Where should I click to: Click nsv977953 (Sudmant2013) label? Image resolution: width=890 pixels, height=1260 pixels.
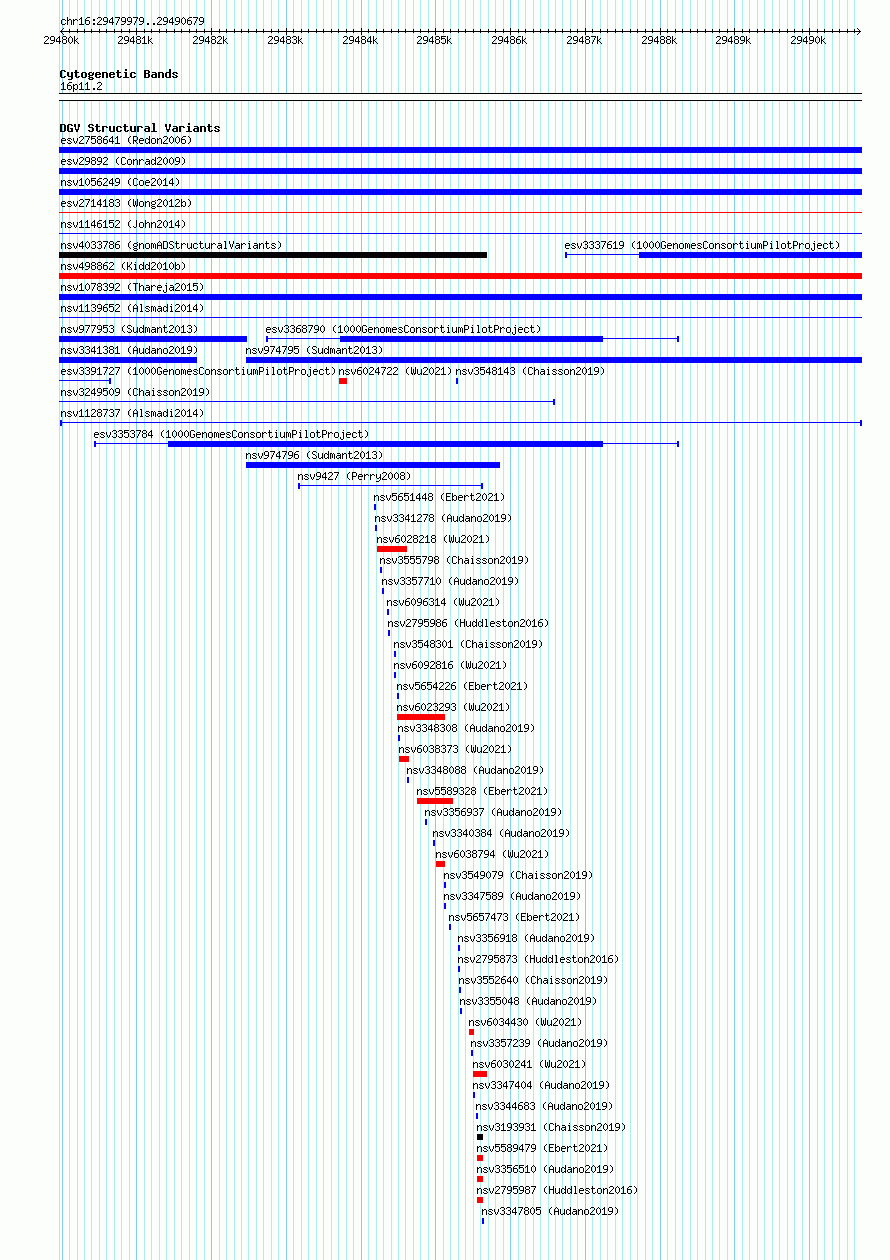pos(129,329)
